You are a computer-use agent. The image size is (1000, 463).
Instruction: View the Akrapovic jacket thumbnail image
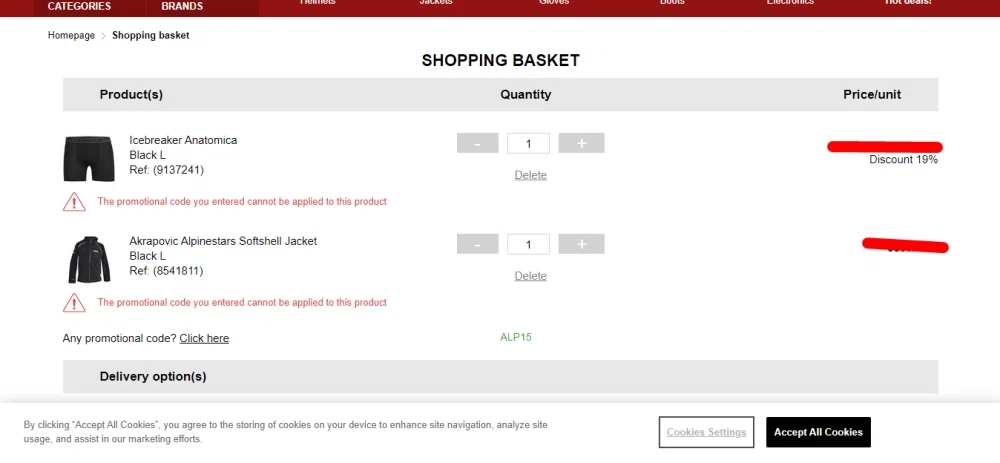(x=89, y=260)
